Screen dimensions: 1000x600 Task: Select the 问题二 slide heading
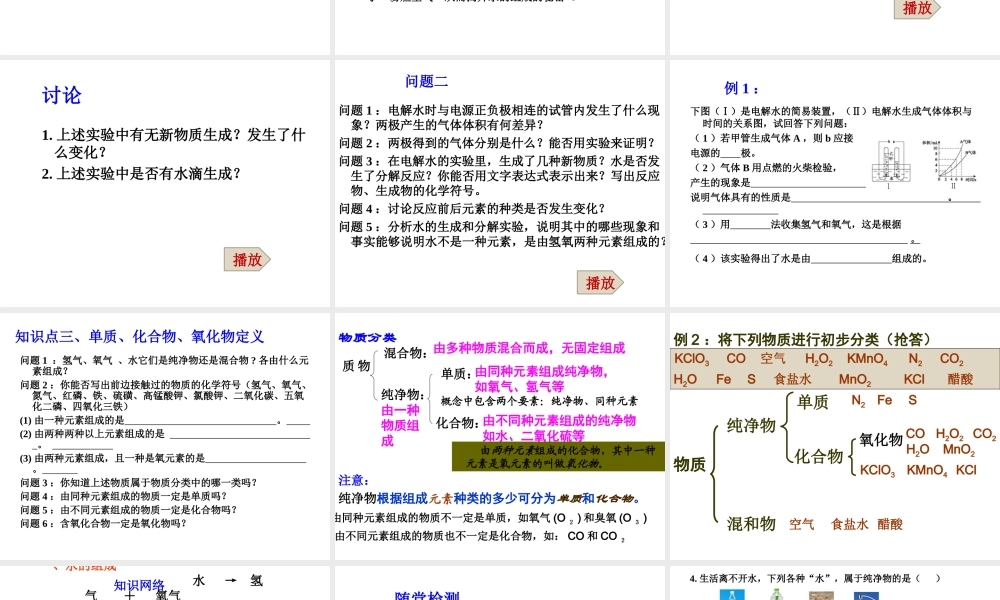pyautogui.click(x=427, y=82)
